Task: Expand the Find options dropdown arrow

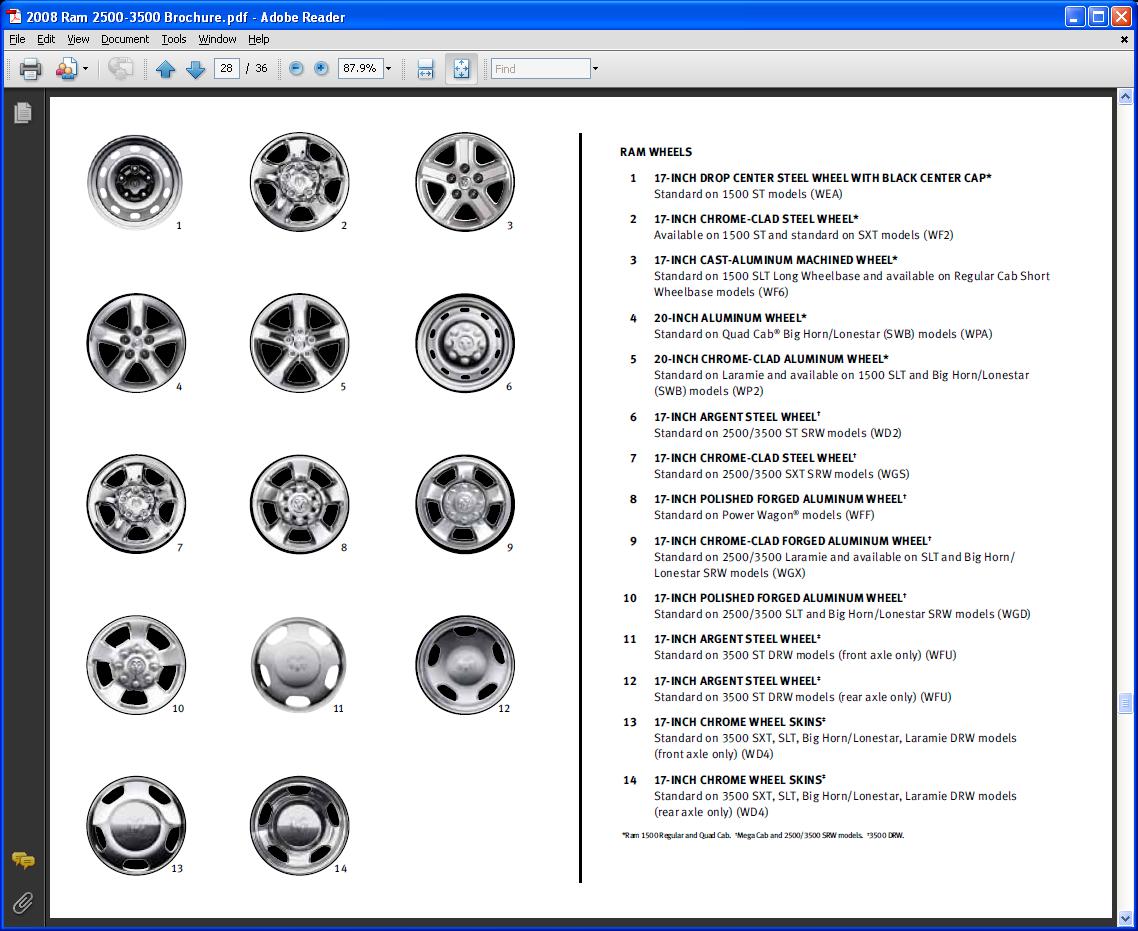Action: [595, 69]
